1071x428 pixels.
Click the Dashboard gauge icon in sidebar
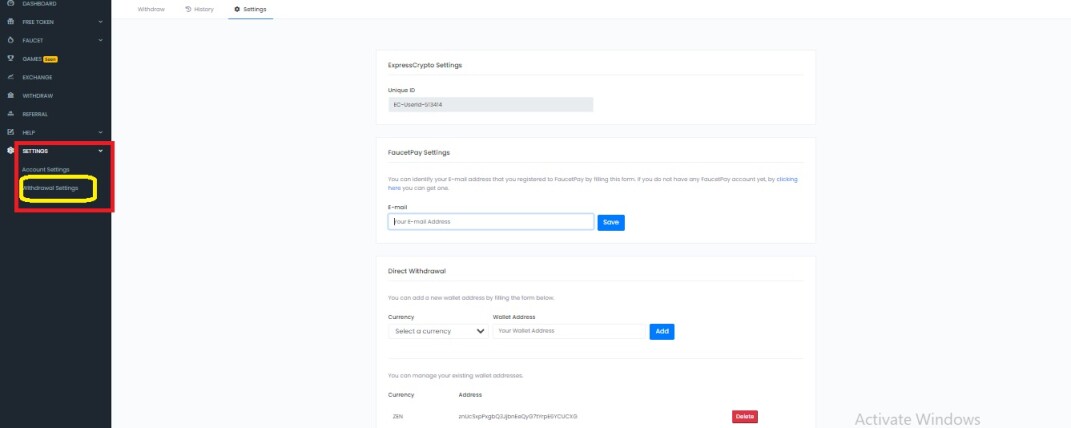(10, 3)
